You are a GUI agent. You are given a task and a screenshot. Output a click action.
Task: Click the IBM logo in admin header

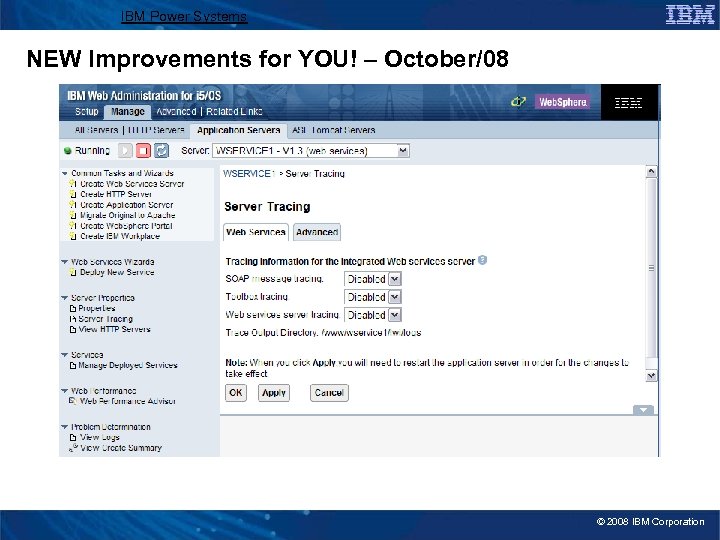[628, 102]
